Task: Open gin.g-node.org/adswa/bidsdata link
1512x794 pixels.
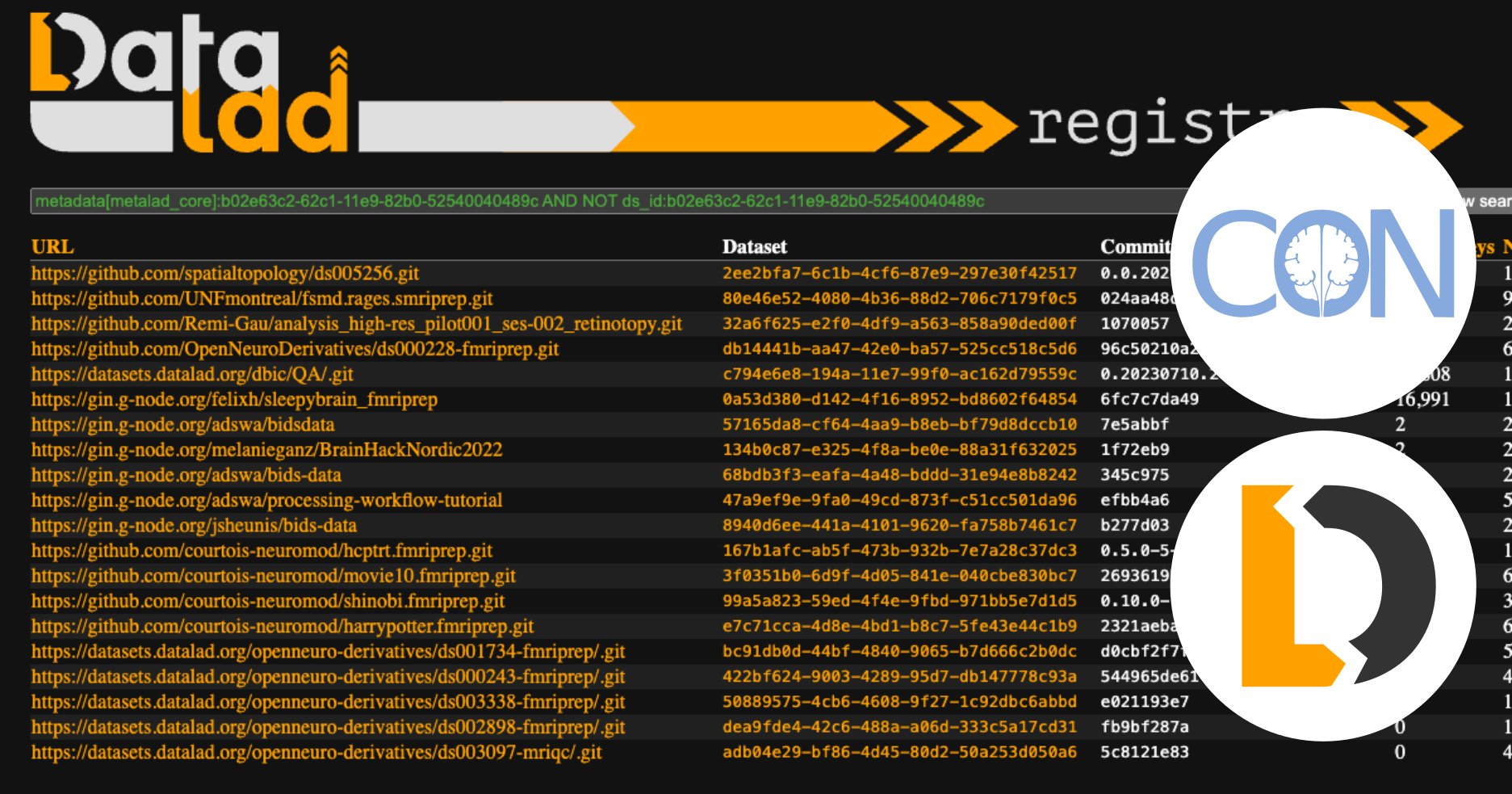Action: click(x=182, y=424)
